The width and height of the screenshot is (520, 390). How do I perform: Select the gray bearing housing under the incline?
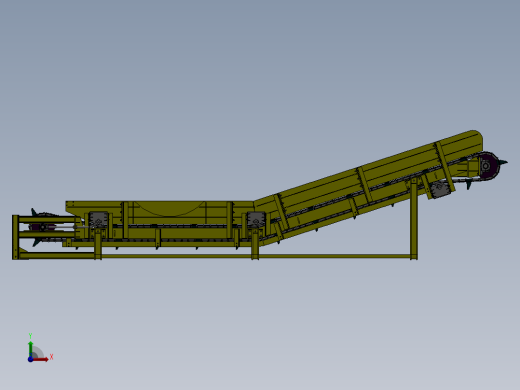tap(440, 189)
